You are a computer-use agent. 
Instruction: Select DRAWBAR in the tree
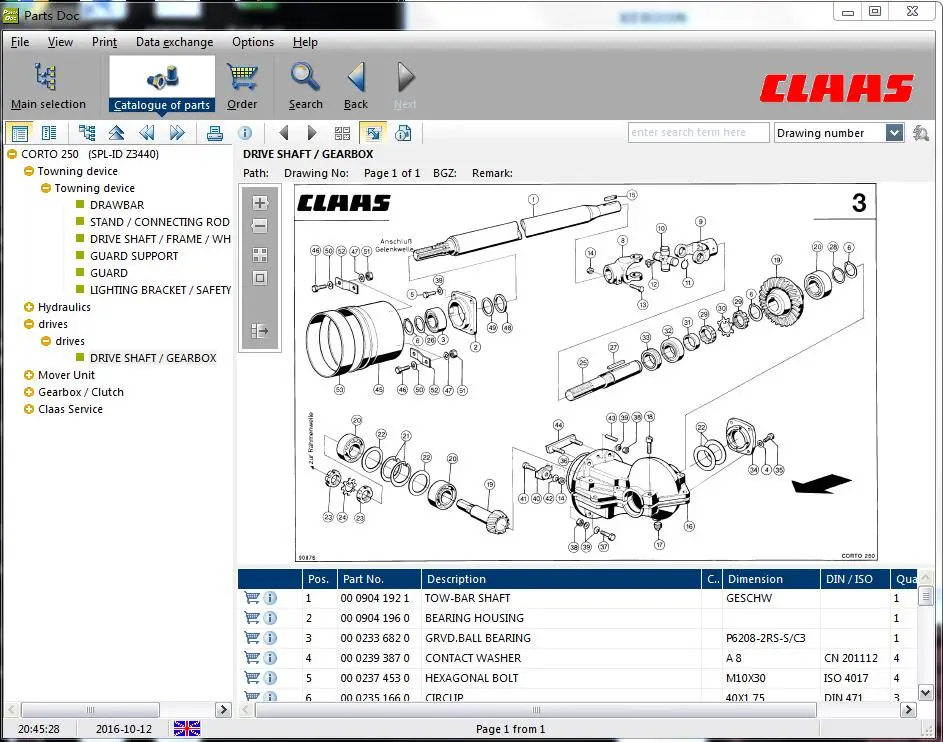click(117, 205)
